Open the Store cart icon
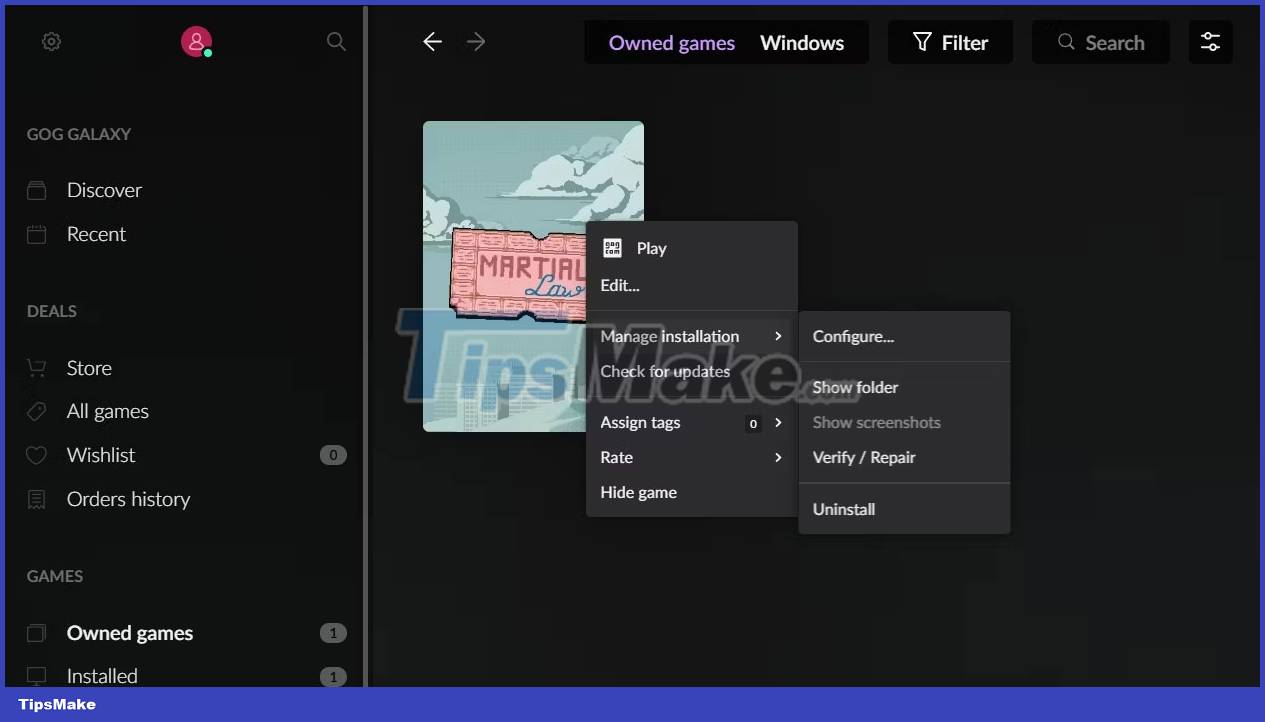The image size is (1265, 722). 37,367
